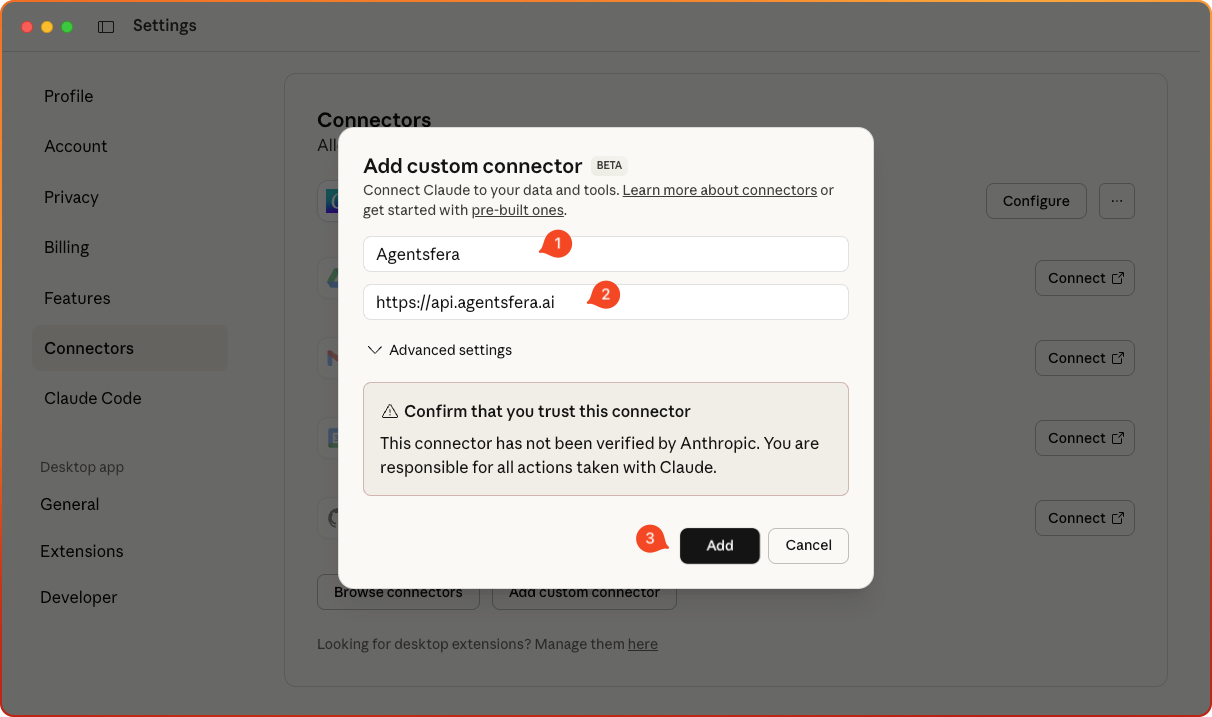Click the green window zoom button
1212x717 pixels.
tap(67, 27)
